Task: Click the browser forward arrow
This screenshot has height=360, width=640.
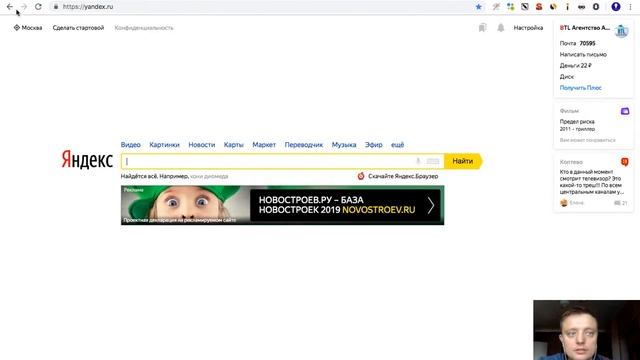Action: tap(24, 7)
